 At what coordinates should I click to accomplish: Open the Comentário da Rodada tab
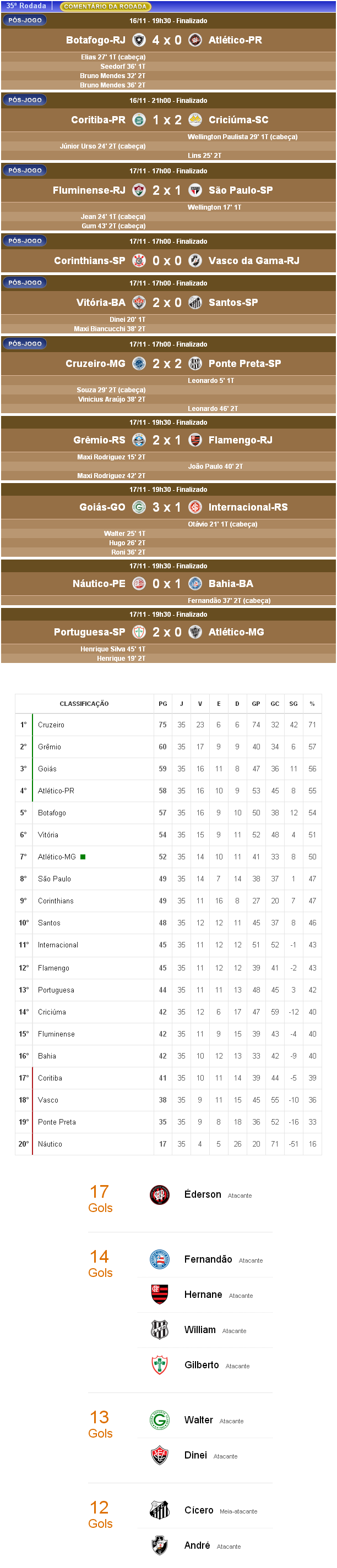pyautogui.click(x=105, y=6)
